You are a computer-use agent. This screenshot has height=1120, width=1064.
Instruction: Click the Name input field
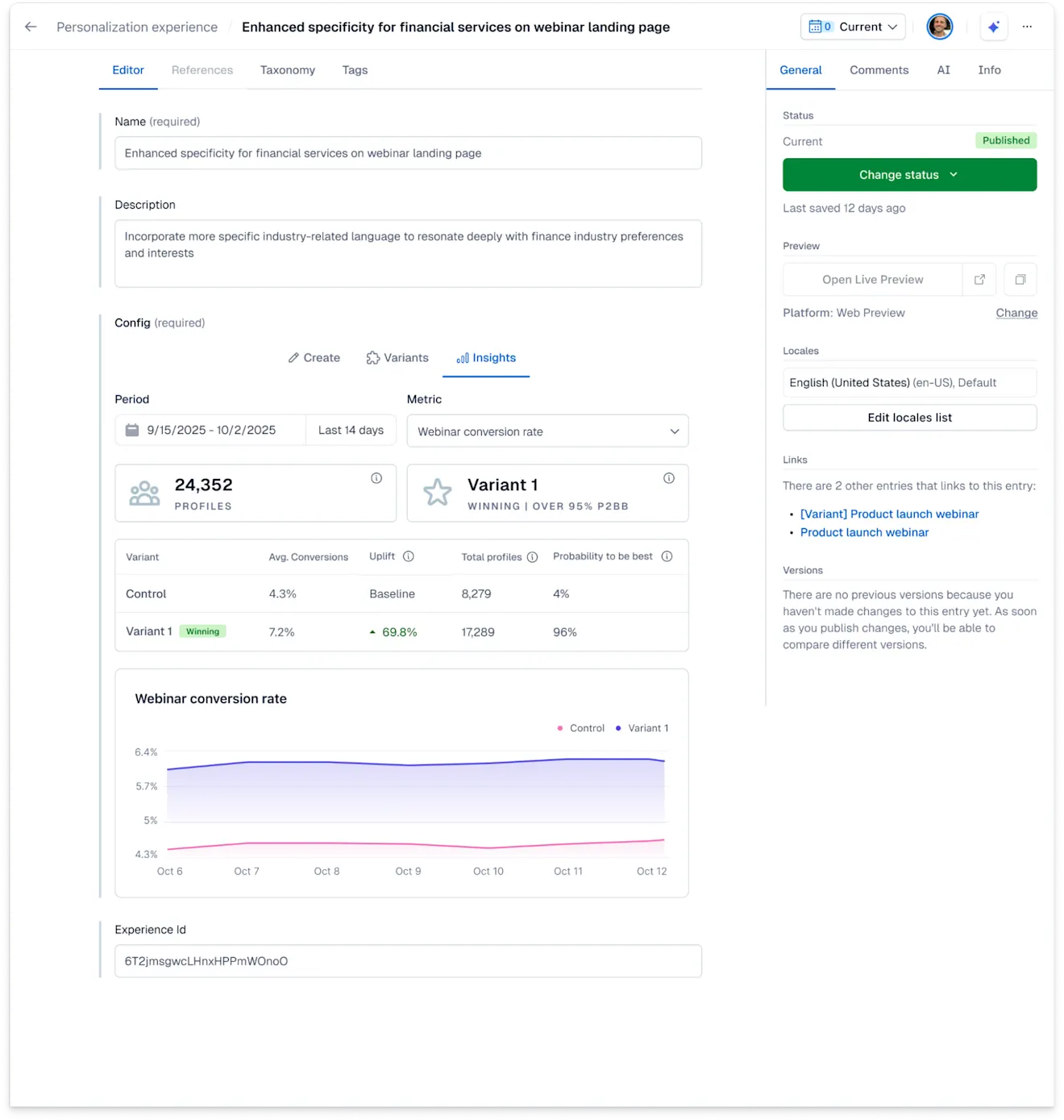click(408, 153)
